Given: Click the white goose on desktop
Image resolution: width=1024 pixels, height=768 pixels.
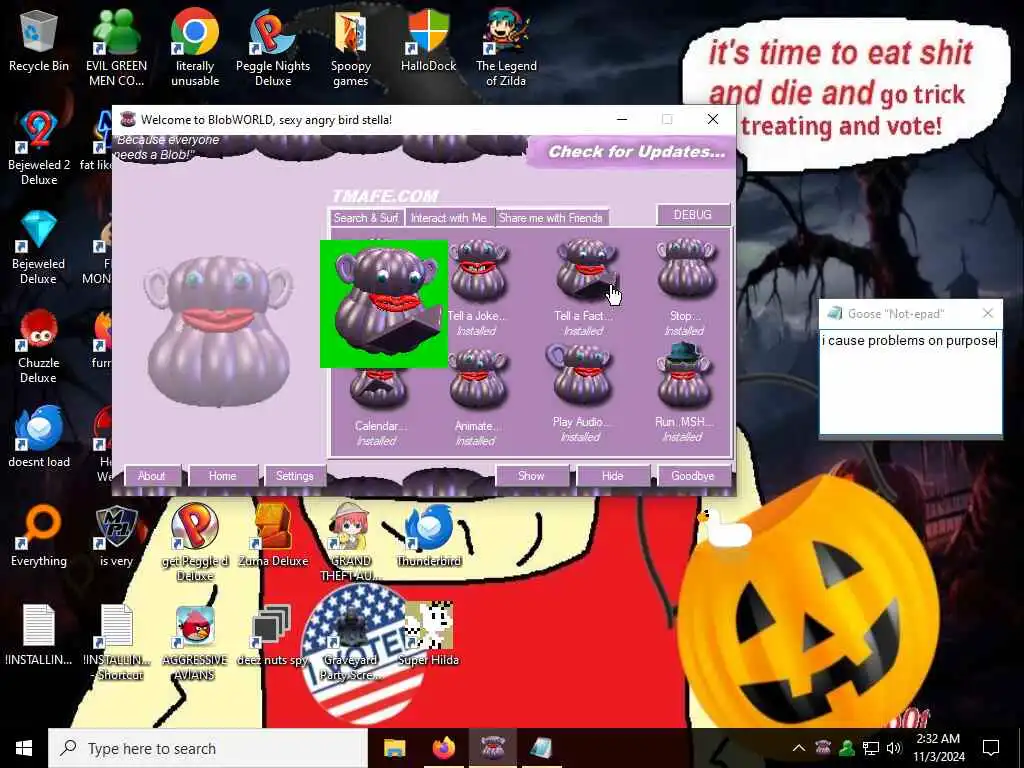Looking at the screenshot, I should point(724,528).
